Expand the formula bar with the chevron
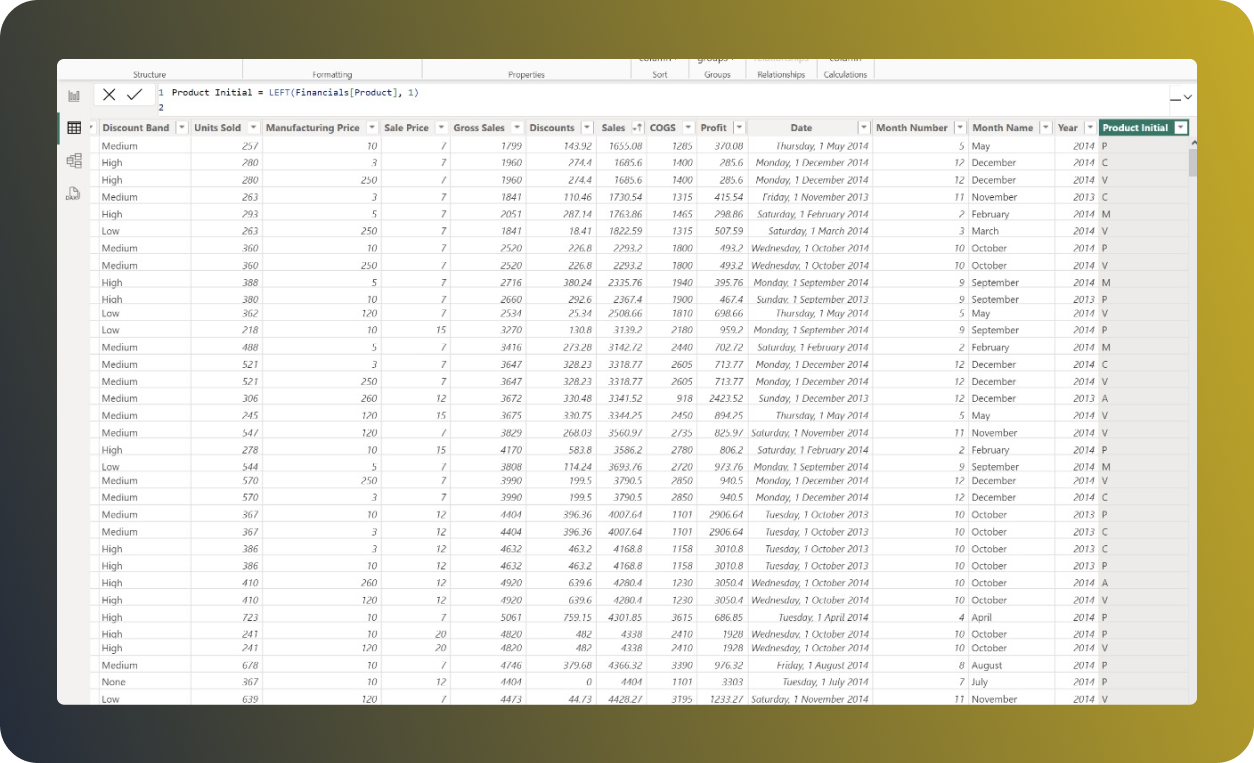The width and height of the screenshot is (1254, 763). pyautogui.click(x=1186, y=97)
